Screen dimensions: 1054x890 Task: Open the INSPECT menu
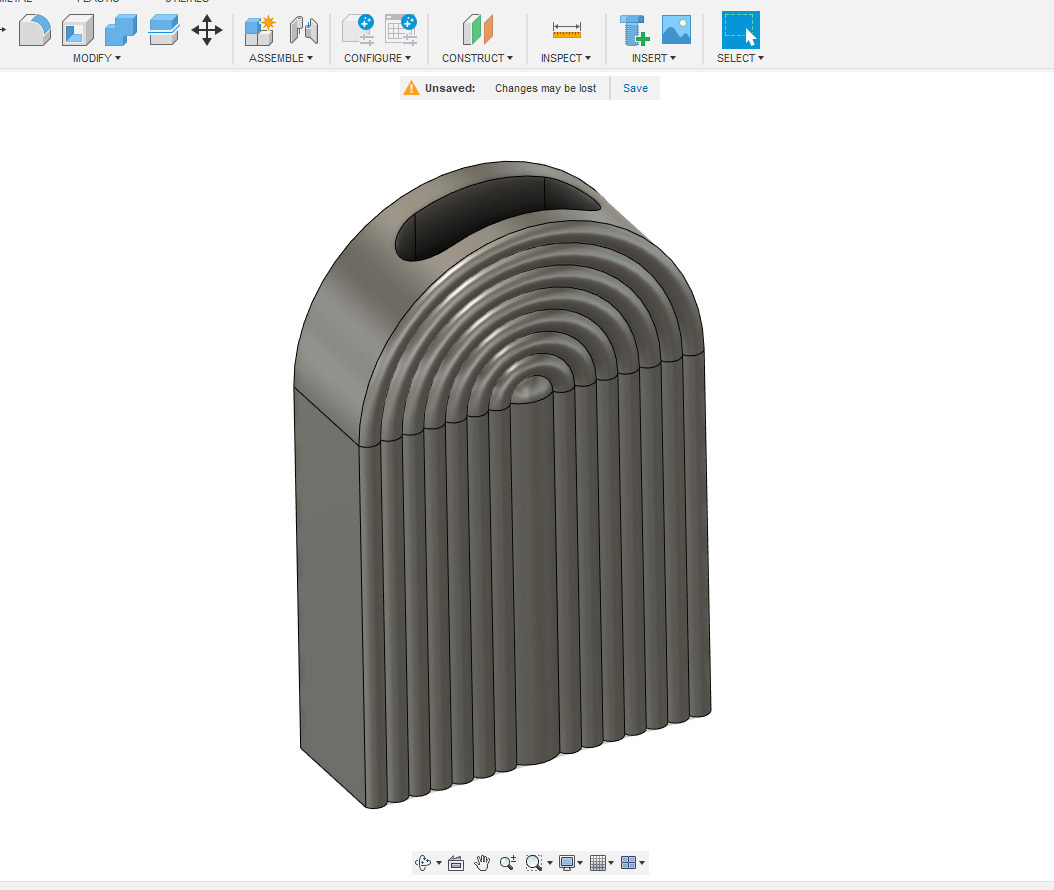(565, 58)
